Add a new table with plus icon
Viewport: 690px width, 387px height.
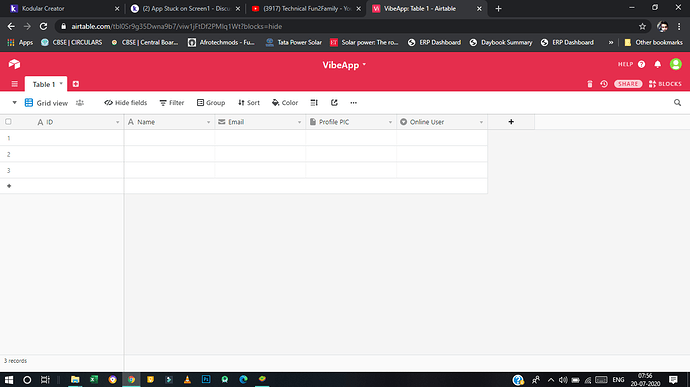(76, 84)
